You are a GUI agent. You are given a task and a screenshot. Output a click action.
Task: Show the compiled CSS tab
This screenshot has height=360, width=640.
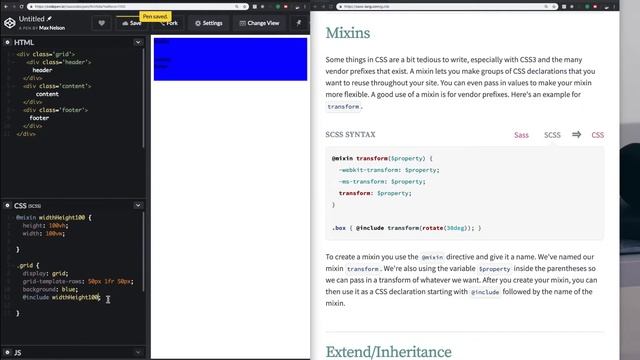coord(598,135)
